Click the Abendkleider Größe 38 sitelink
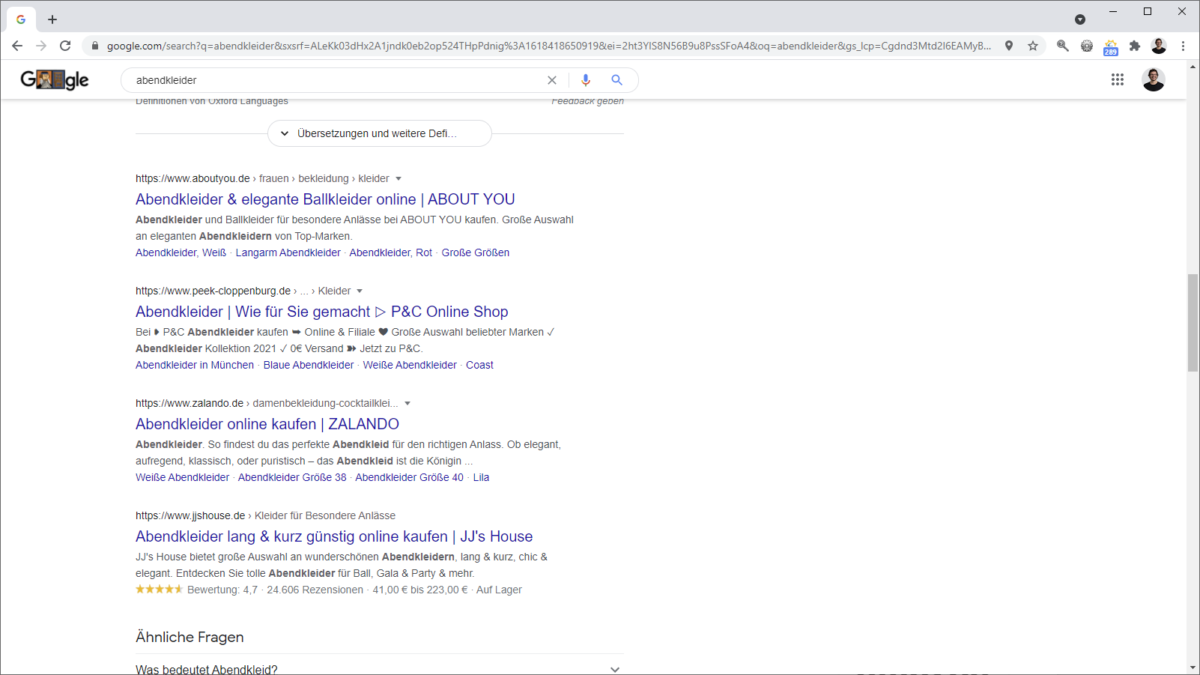This screenshot has width=1200, height=675. [292, 477]
